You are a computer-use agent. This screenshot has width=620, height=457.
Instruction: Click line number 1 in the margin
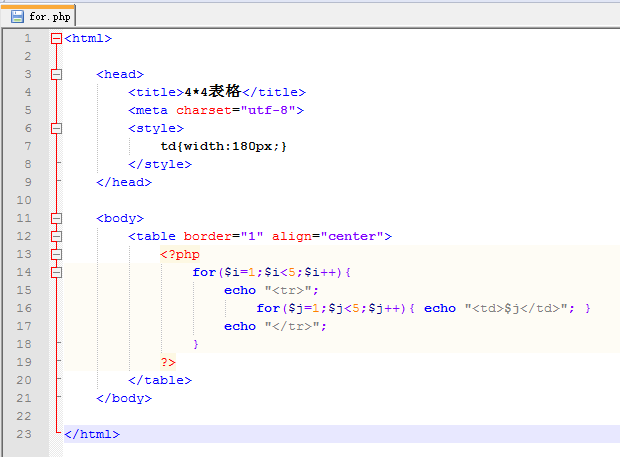28,38
